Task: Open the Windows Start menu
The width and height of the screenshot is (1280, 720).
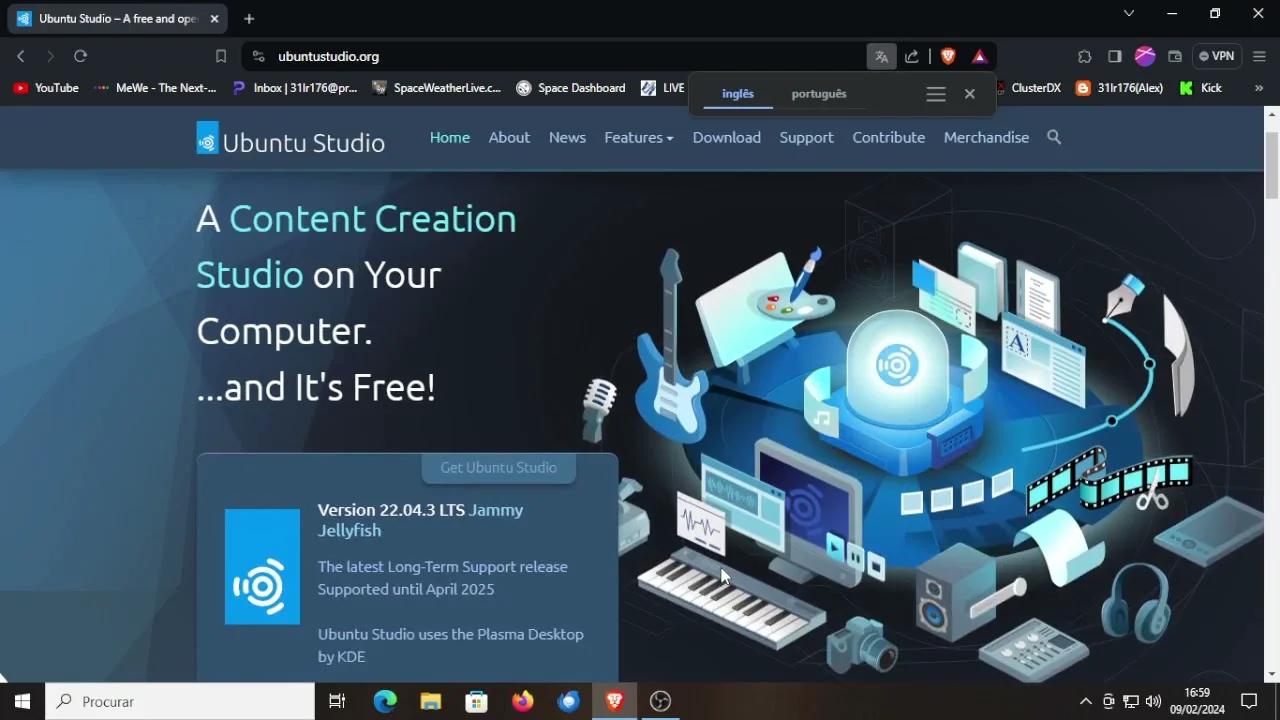Action: tap(22, 701)
